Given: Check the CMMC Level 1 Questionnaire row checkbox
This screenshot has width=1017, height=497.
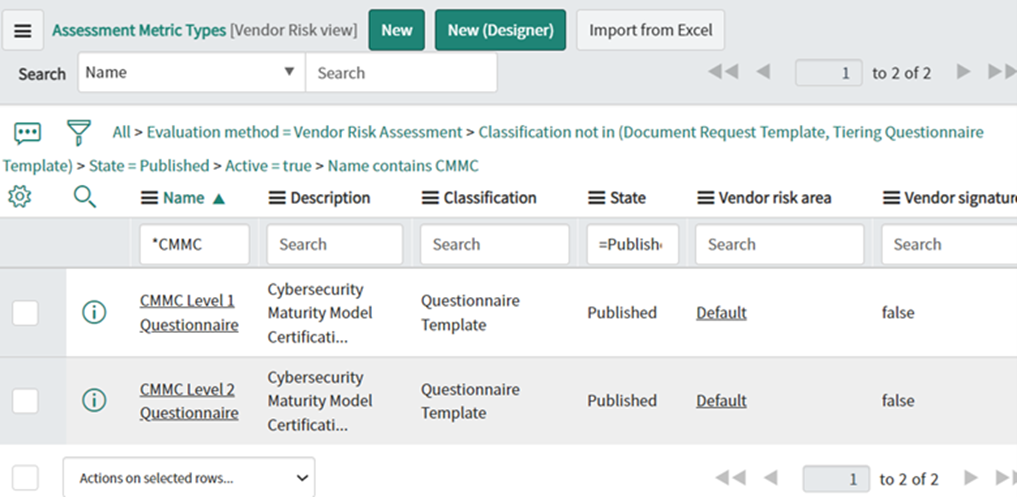Looking at the screenshot, I should click(25, 313).
